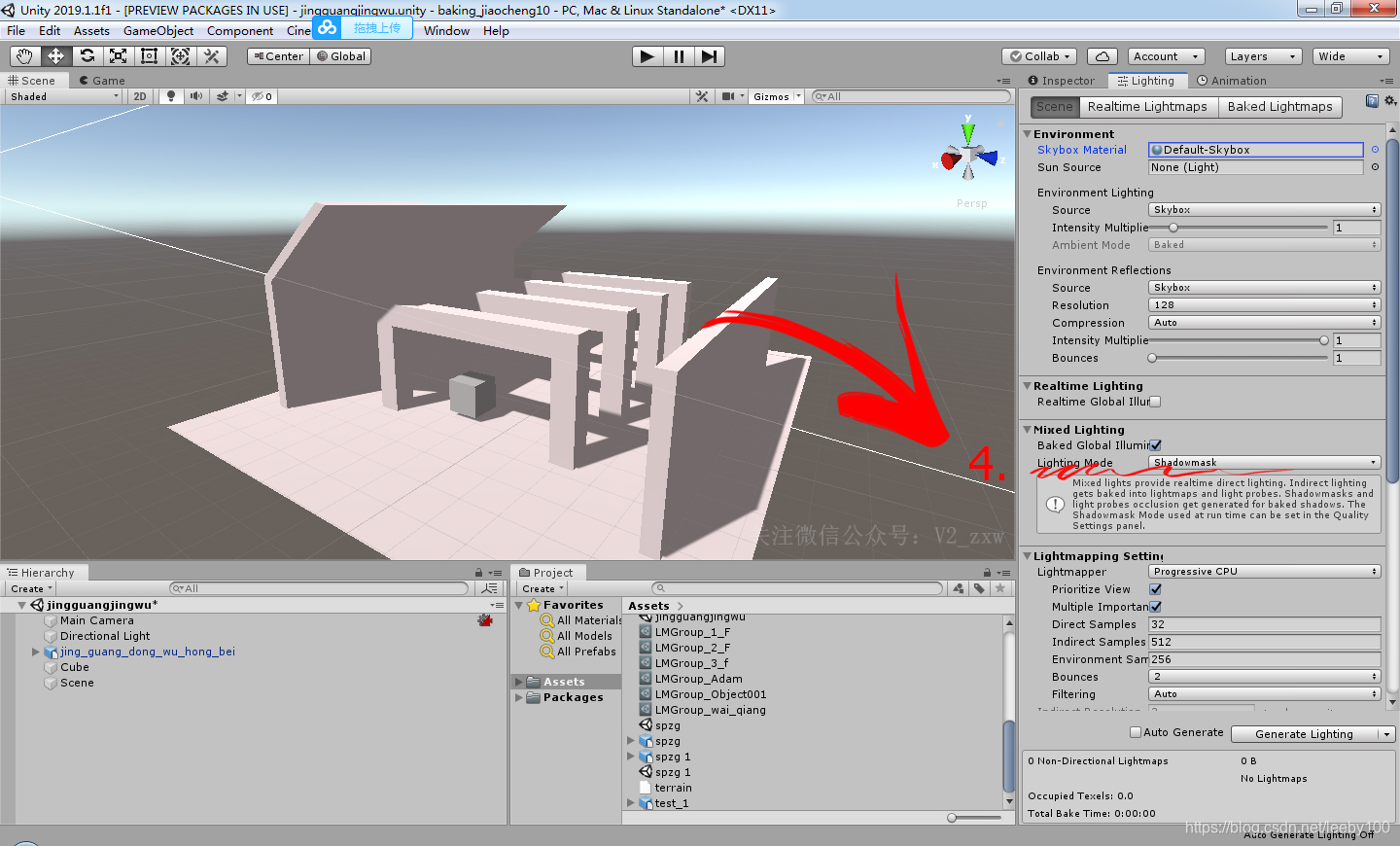Viewport: 1400px width, 846px height.
Task: Open Lighting panel settings gear
Action: click(x=1390, y=101)
